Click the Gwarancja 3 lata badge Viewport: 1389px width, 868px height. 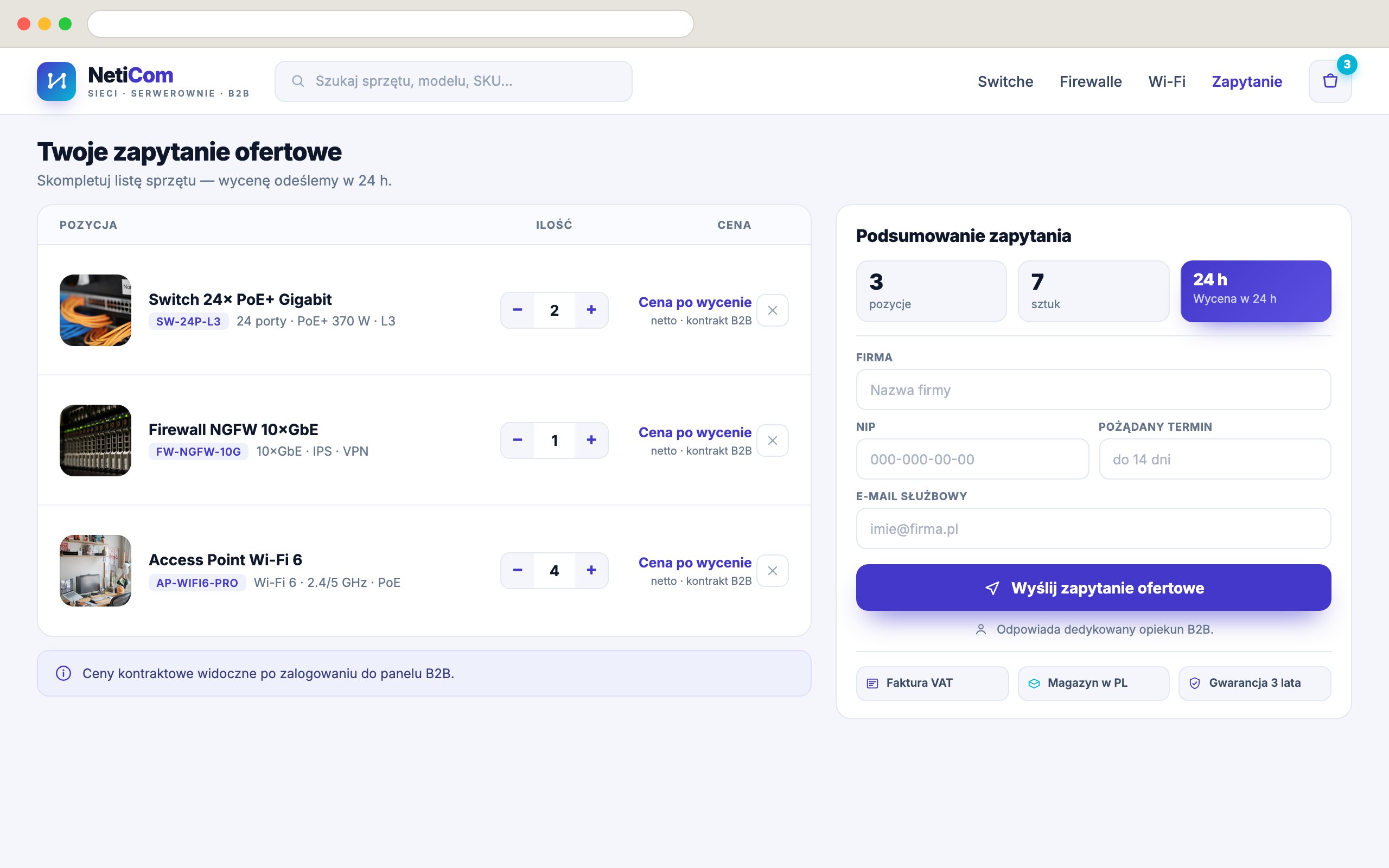click(1254, 683)
